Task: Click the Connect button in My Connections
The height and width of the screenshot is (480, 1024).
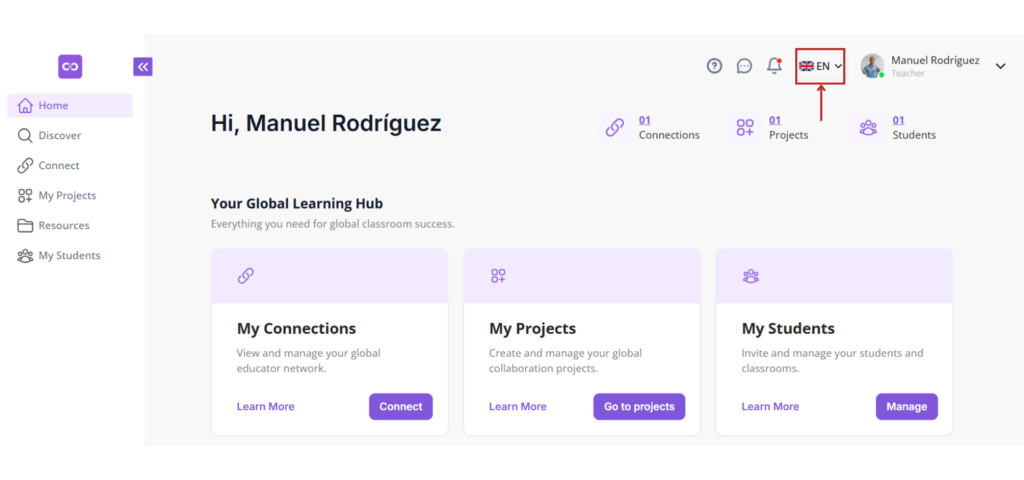Action: tap(401, 406)
